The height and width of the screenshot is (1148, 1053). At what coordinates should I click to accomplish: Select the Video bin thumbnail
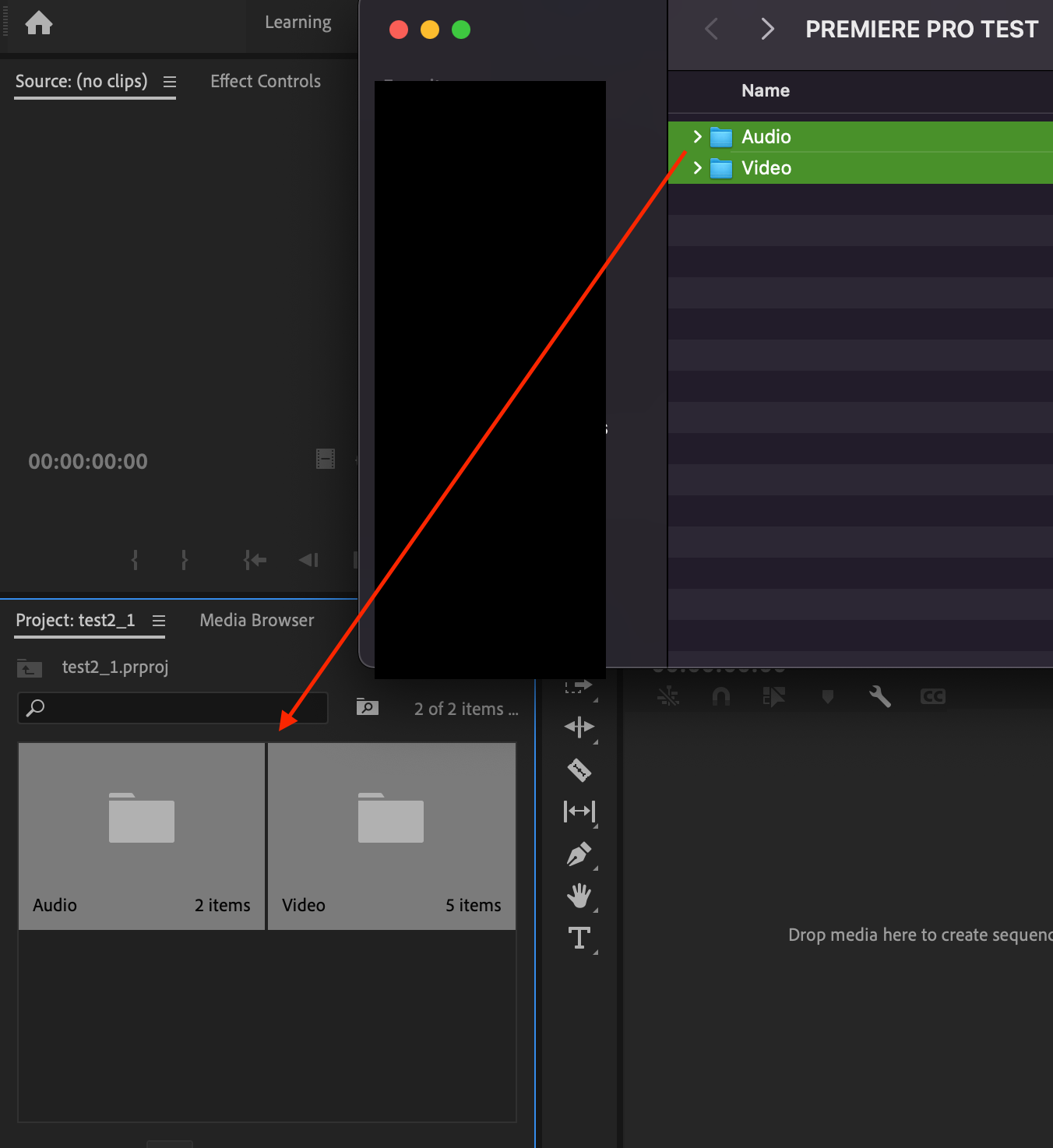pos(392,836)
